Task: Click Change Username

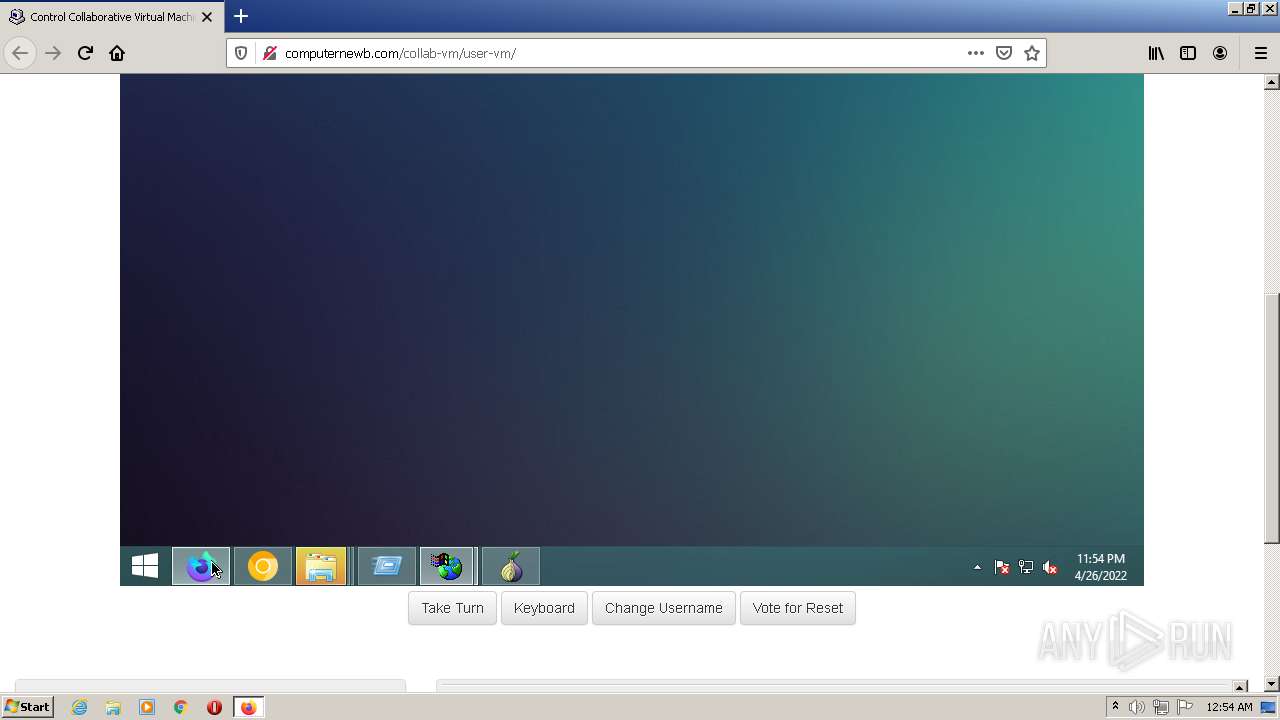Action: 664,608
